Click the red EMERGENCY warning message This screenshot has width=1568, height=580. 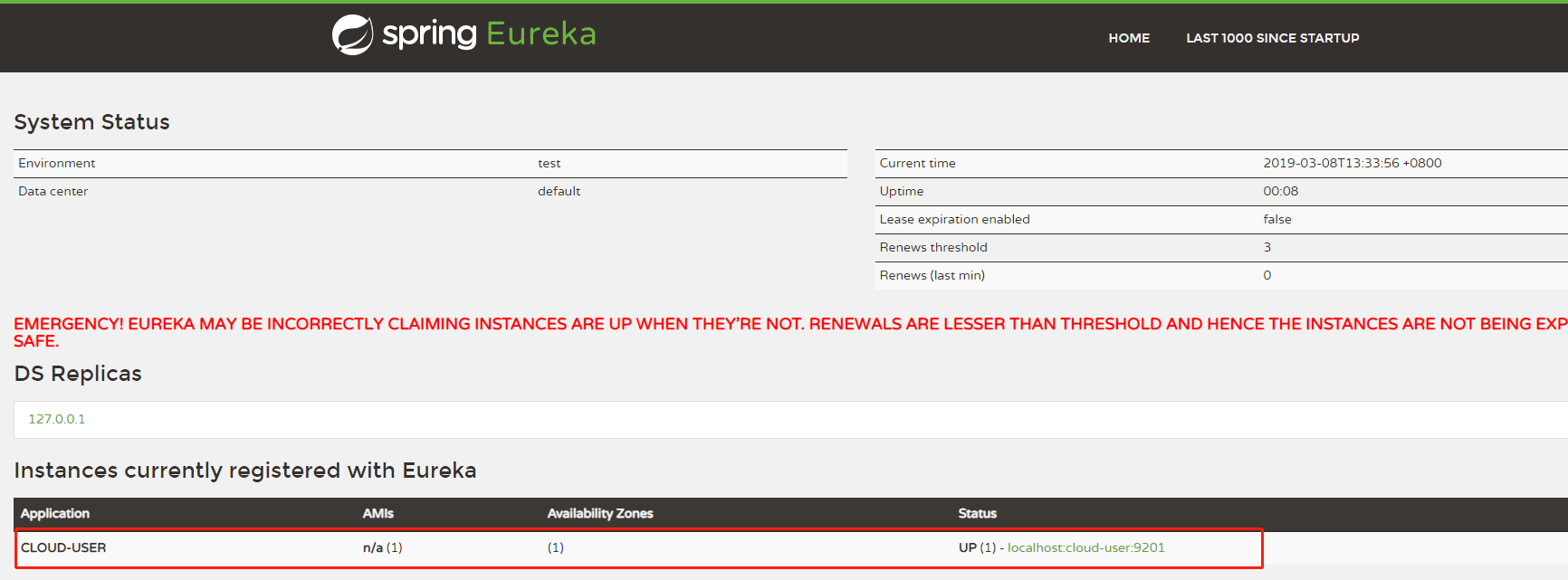pos(790,332)
